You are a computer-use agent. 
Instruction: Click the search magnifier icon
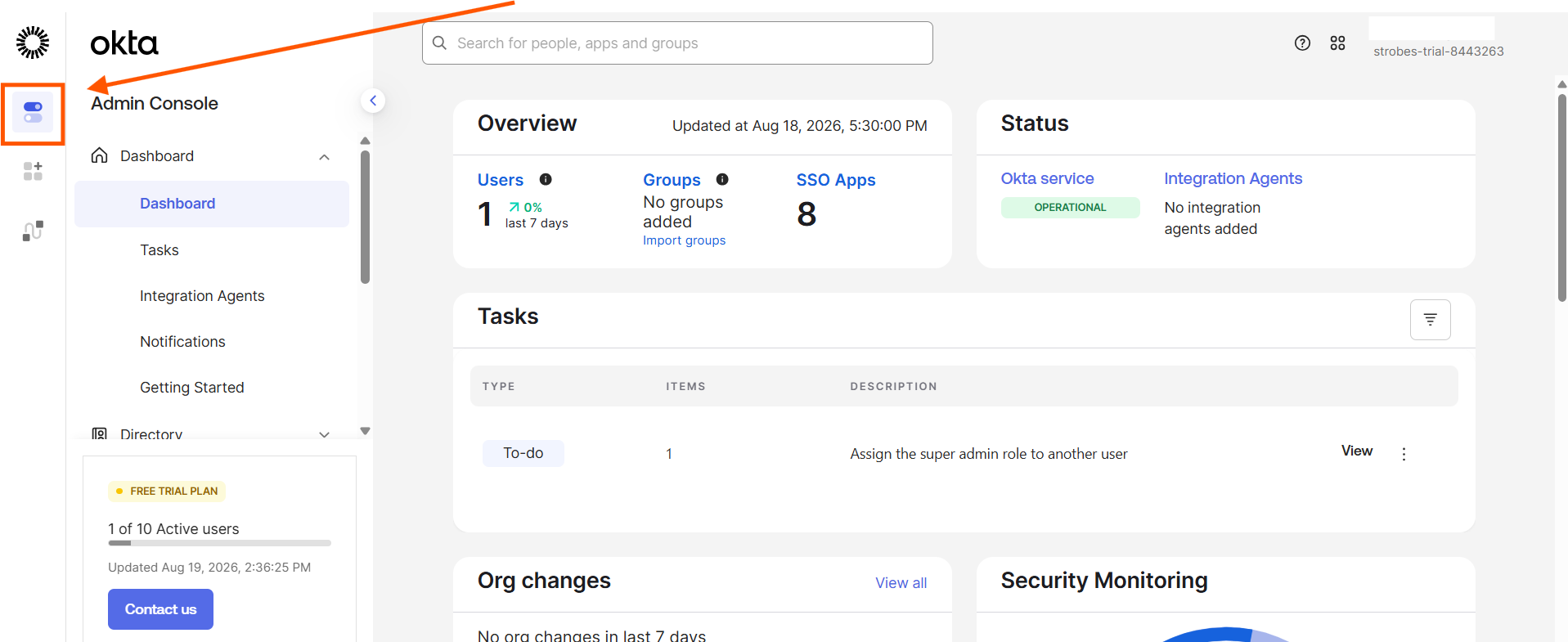point(439,43)
